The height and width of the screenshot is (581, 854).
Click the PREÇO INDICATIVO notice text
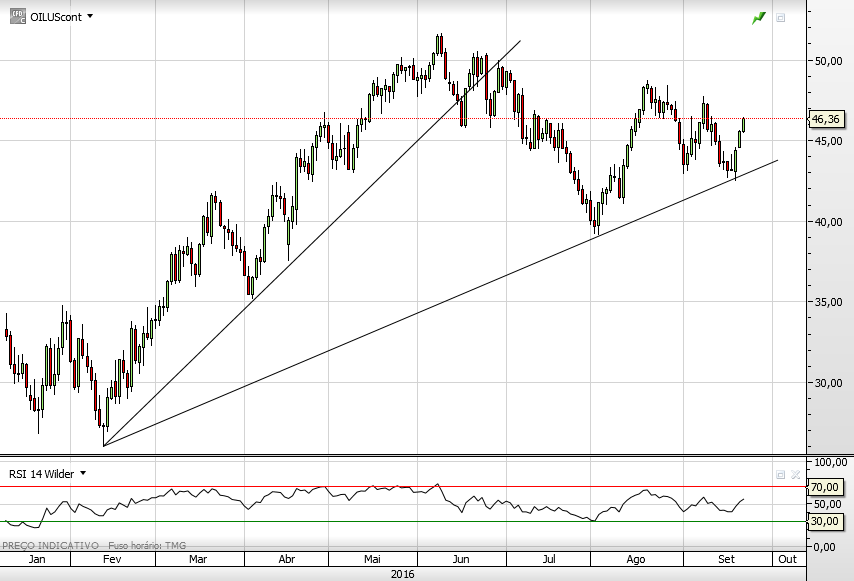(51, 545)
